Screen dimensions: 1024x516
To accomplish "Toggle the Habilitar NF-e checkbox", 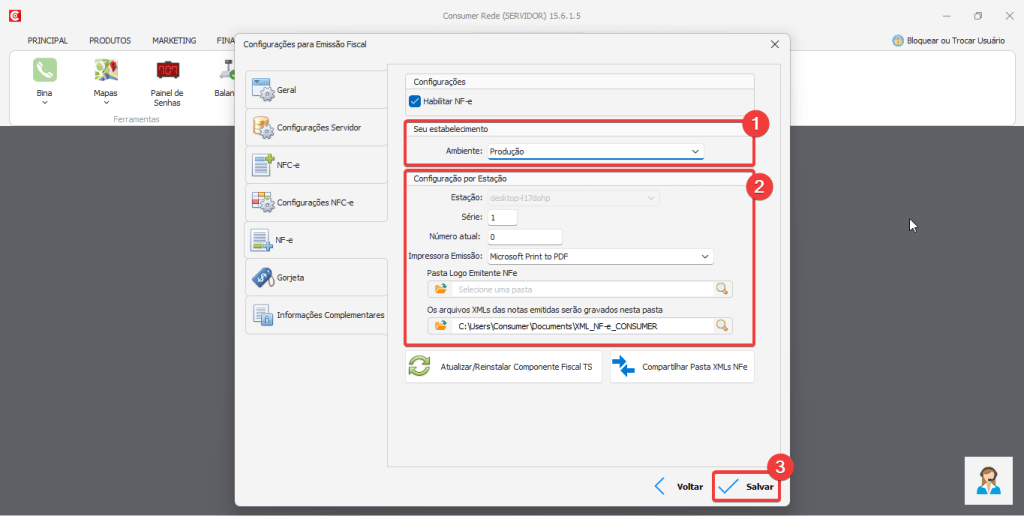I will [415, 101].
